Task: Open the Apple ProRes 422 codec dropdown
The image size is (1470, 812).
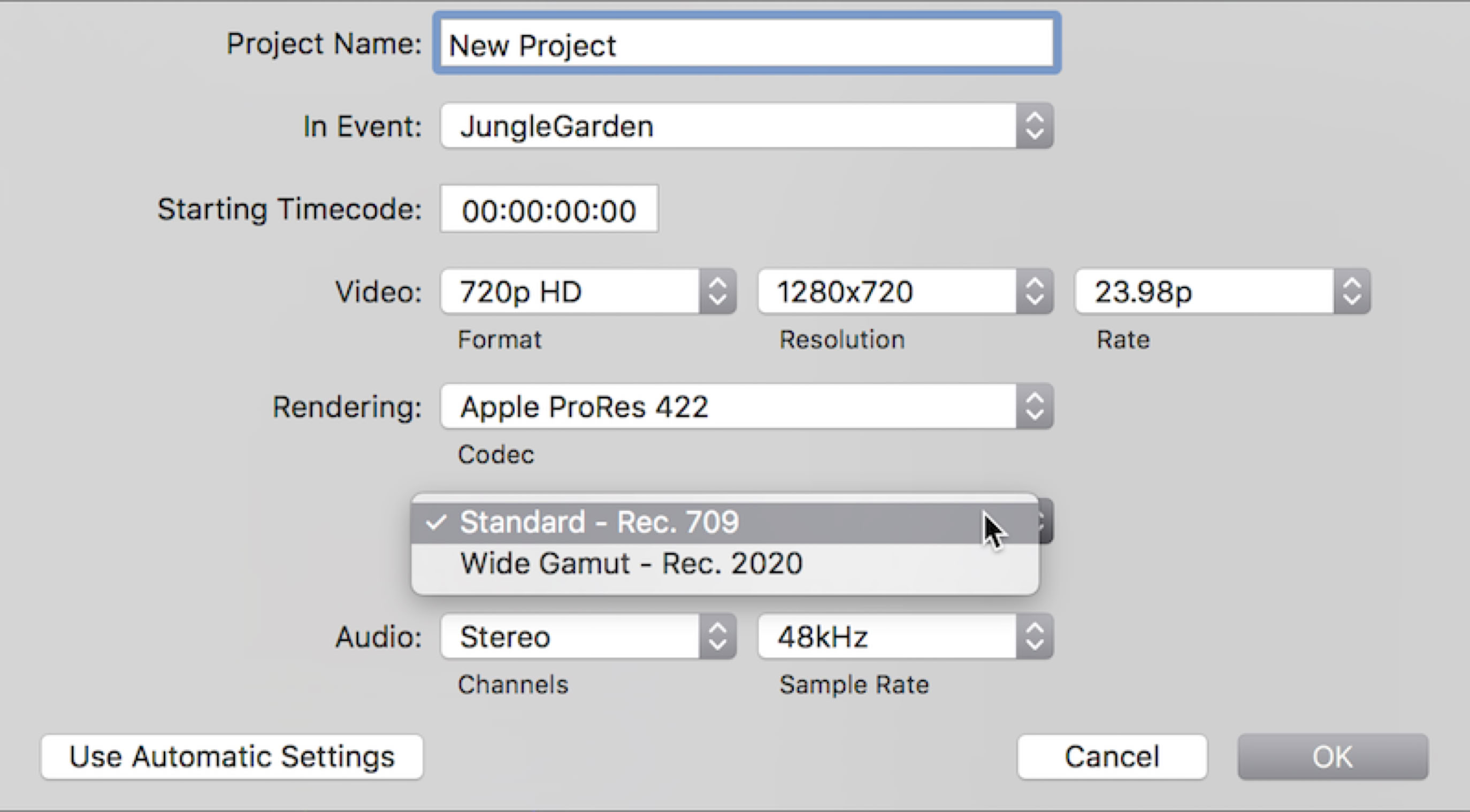Action: click(728, 407)
